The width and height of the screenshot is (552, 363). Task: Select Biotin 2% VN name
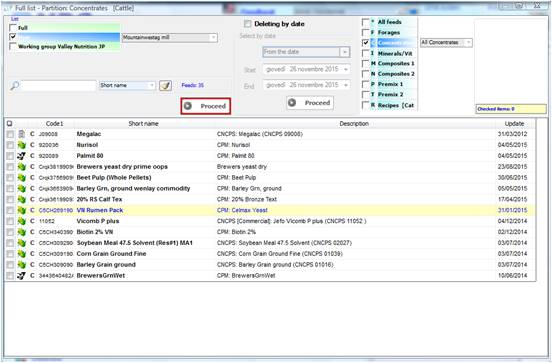tap(95, 232)
